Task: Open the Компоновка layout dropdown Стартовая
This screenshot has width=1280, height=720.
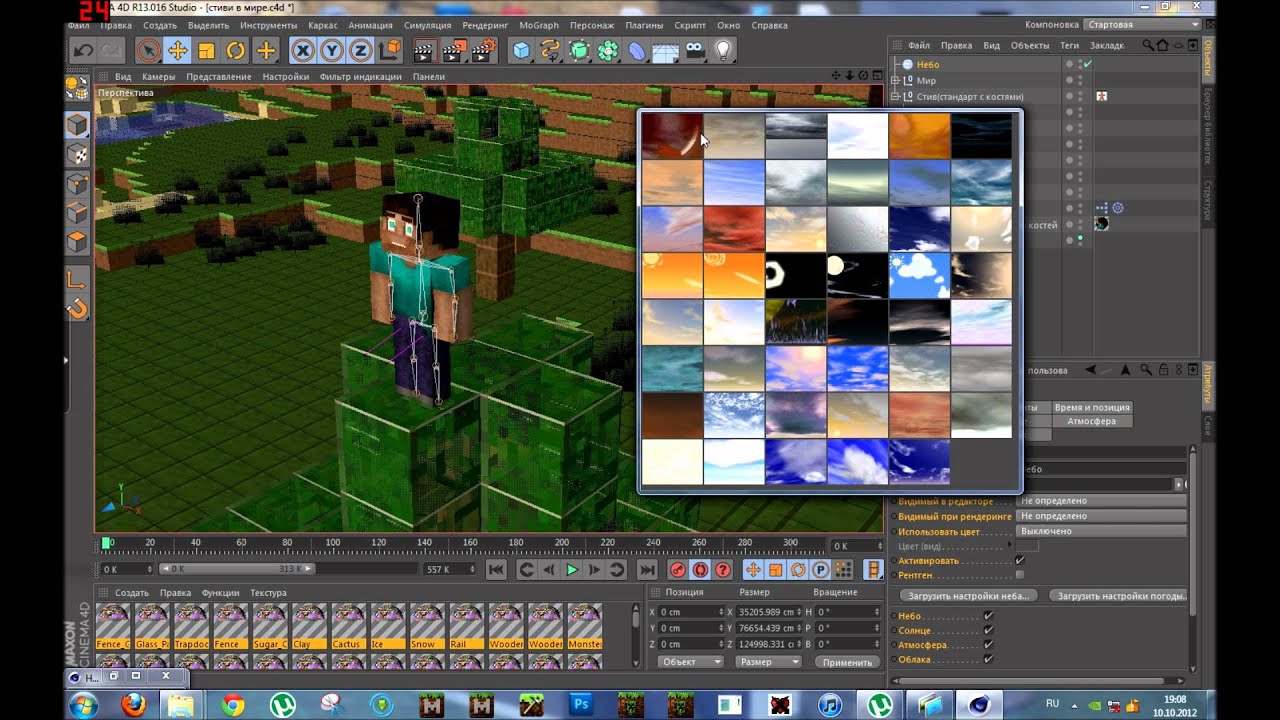Action: click(1143, 24)
